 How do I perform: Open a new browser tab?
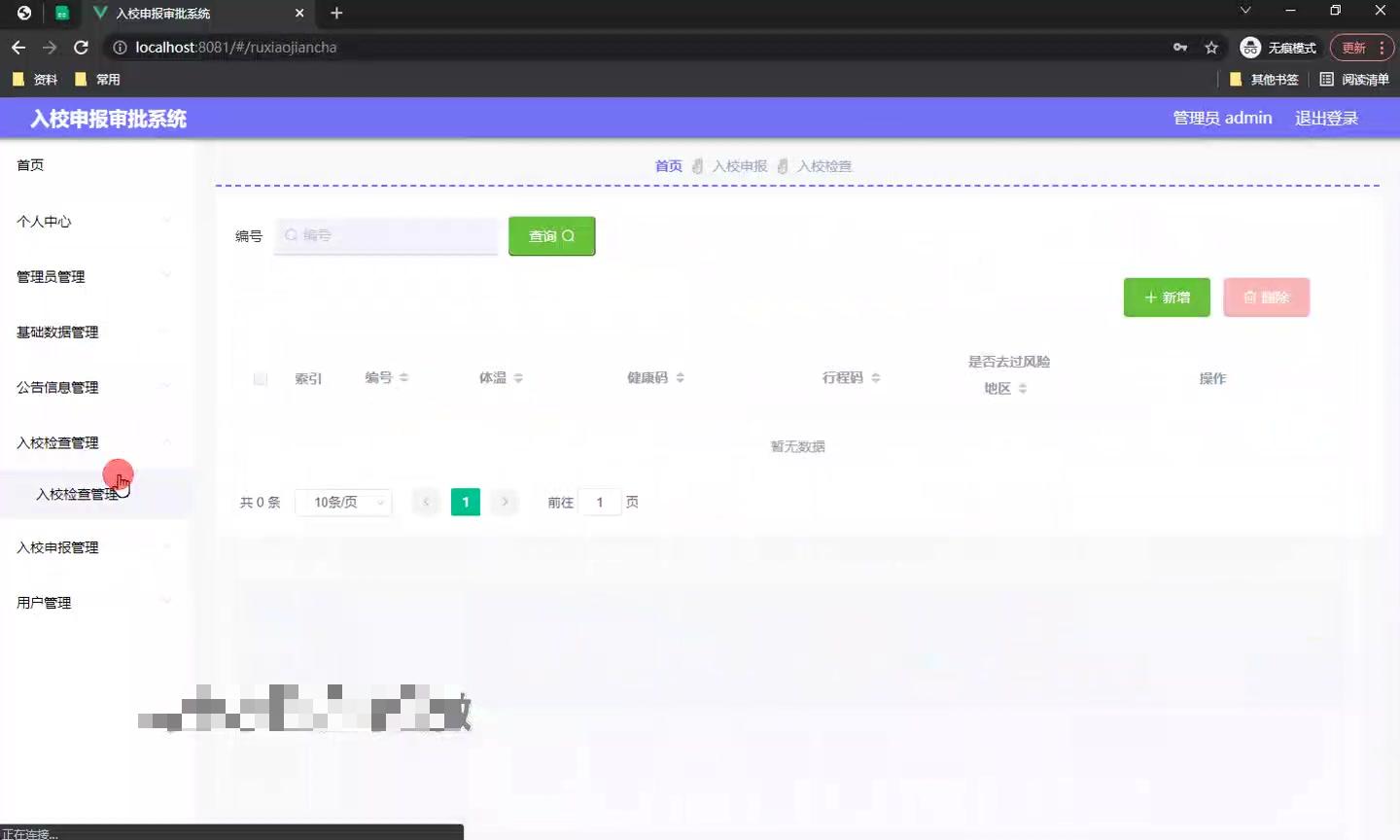click(x=336, y=13)
